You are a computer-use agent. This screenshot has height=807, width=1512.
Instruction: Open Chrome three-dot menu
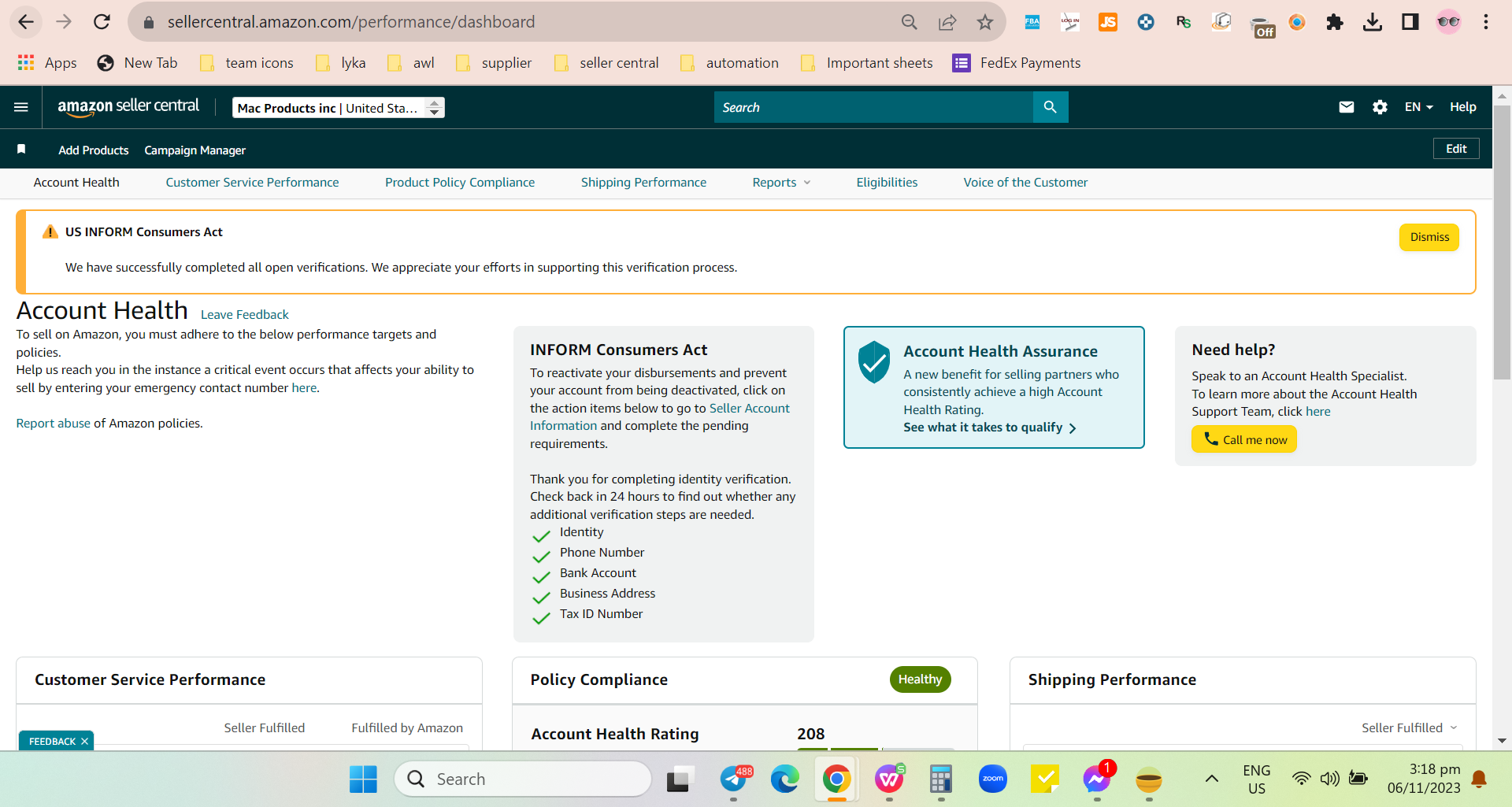tap(1486, 22)
